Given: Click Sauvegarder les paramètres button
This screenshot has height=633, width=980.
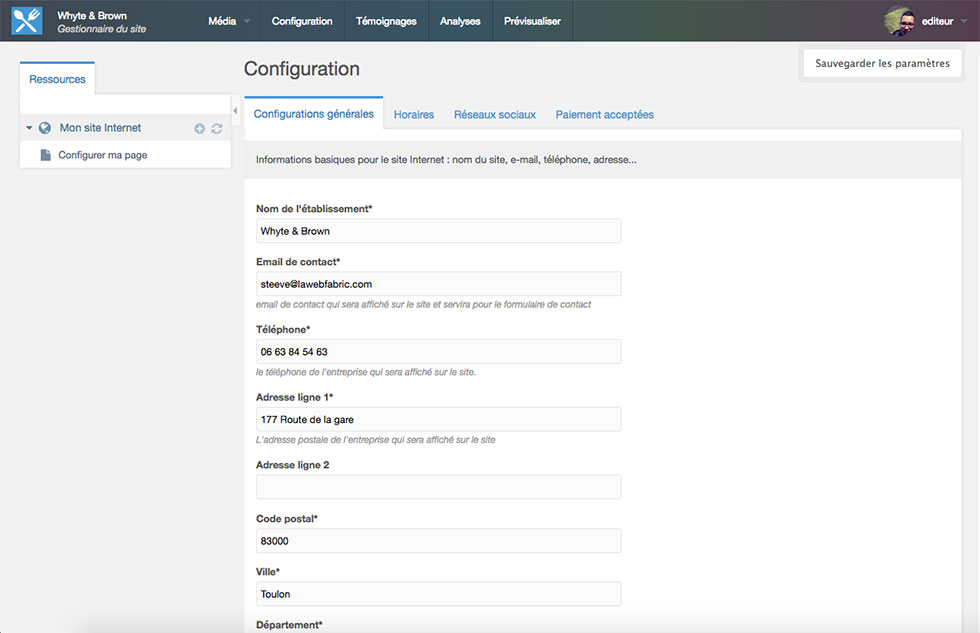Looking at the screenshot, I should coord(882,63).
